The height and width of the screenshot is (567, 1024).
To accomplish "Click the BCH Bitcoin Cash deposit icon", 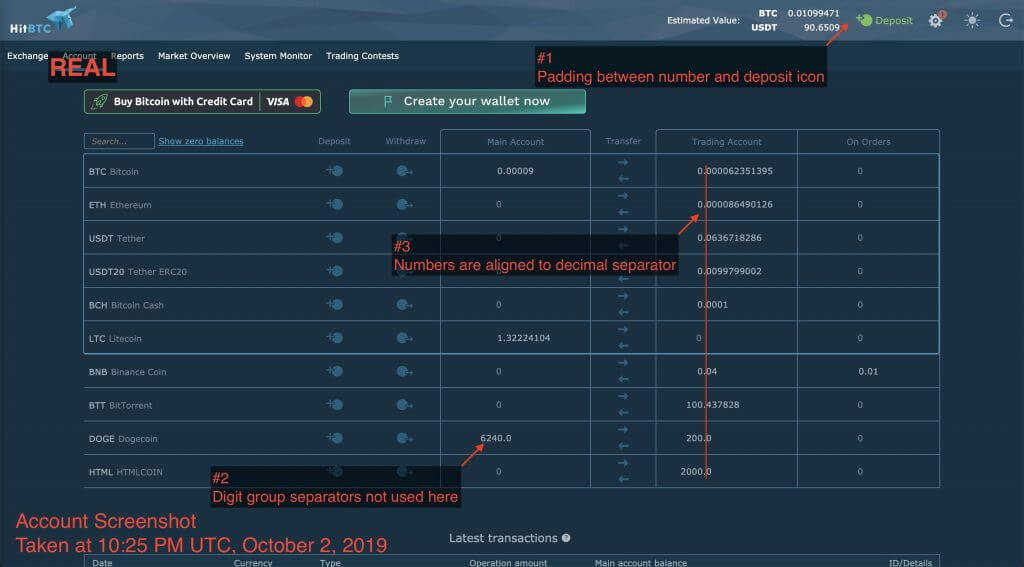I will click(x=334, y=304).
